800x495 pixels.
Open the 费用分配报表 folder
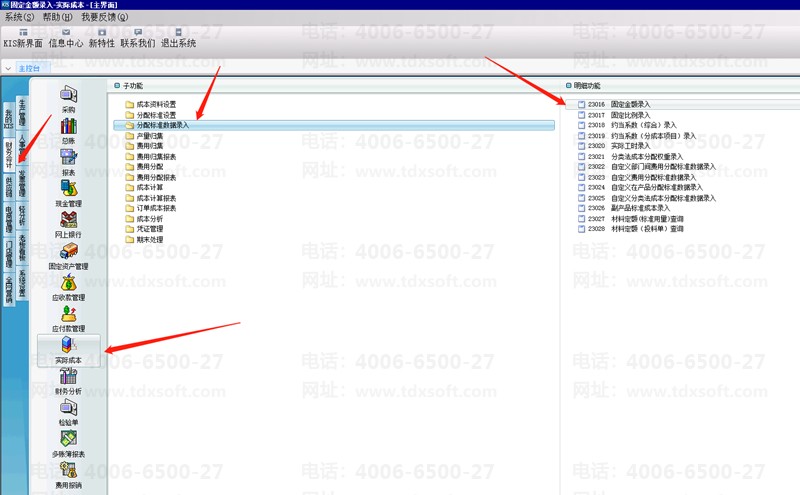click(151, 177)
